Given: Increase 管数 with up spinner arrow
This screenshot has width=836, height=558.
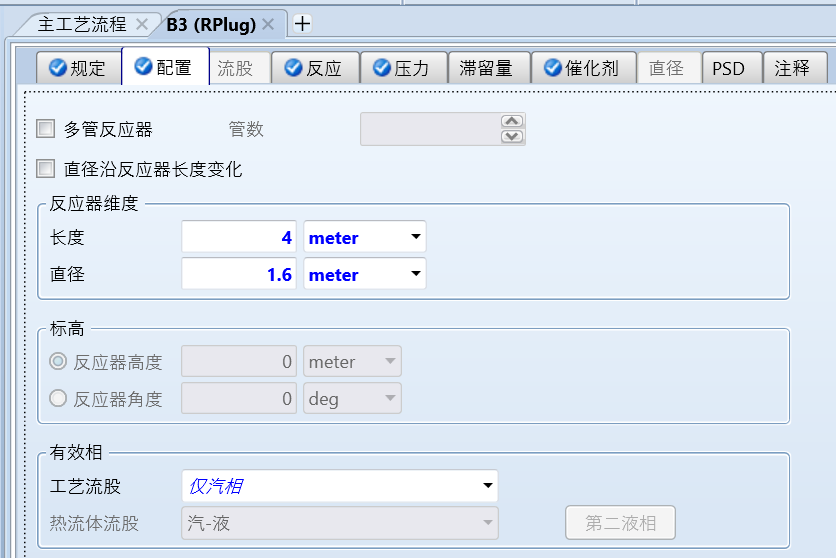Looking at the screenshot, I should [x=512, y=121].
